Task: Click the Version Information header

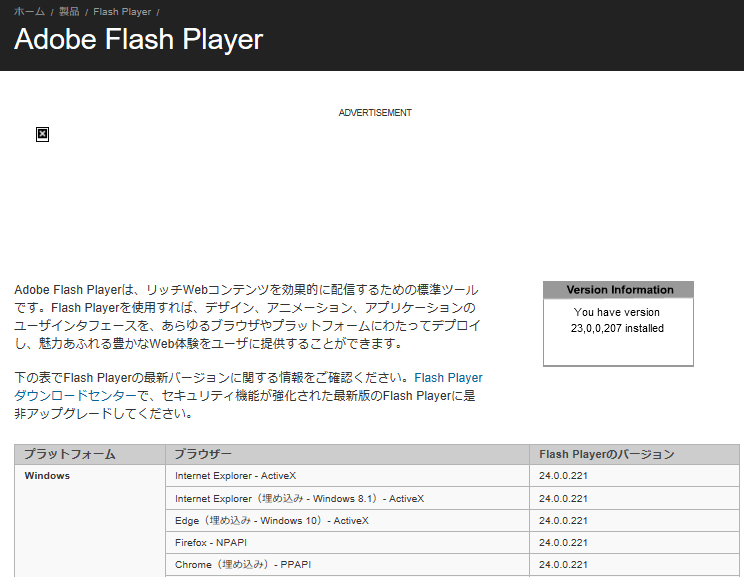Action: click(x=618, y=290)
